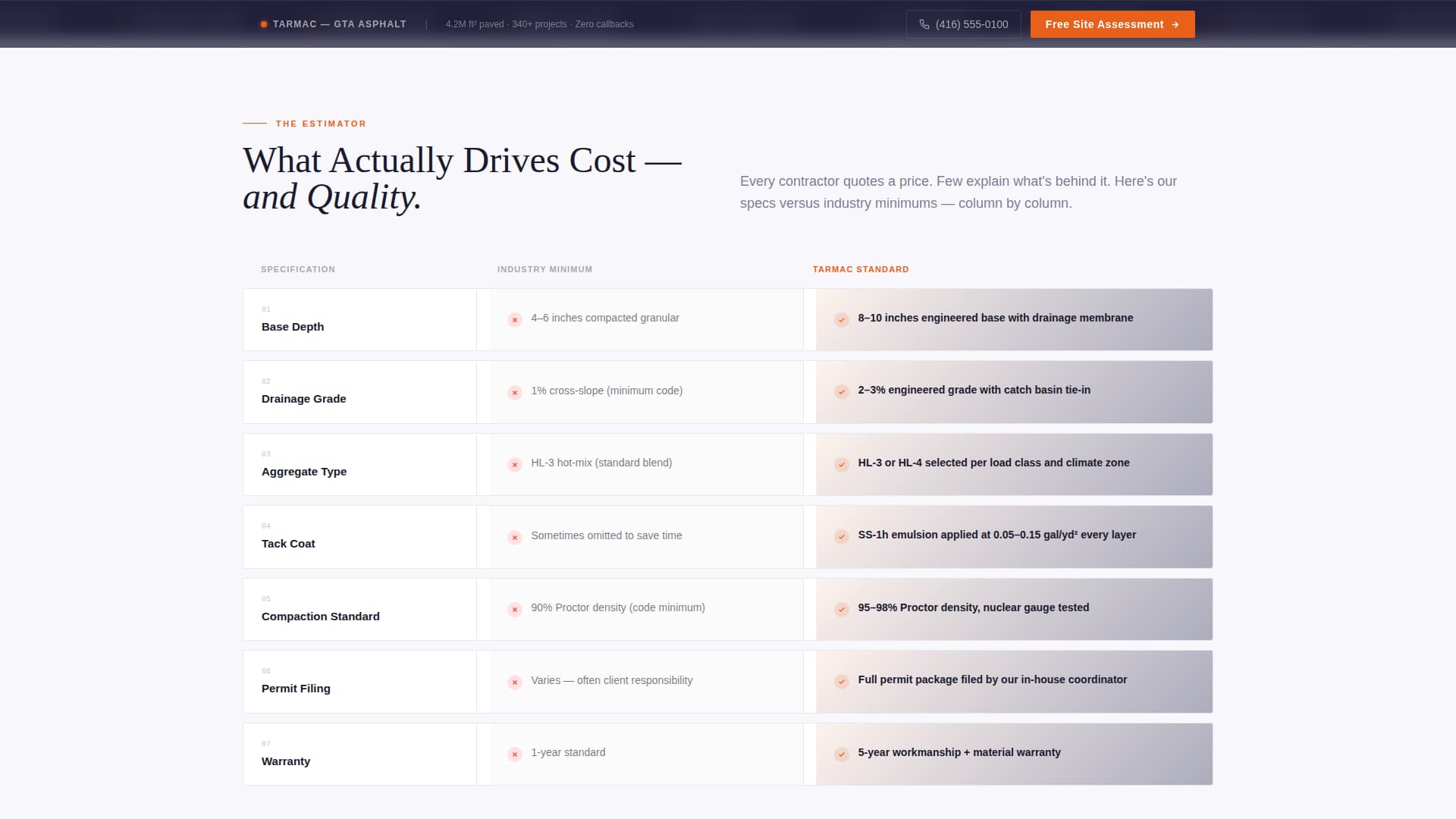
Task: Click the checkmark icon for 8–10 inches engineered base
Action: (x=840, y=320)
